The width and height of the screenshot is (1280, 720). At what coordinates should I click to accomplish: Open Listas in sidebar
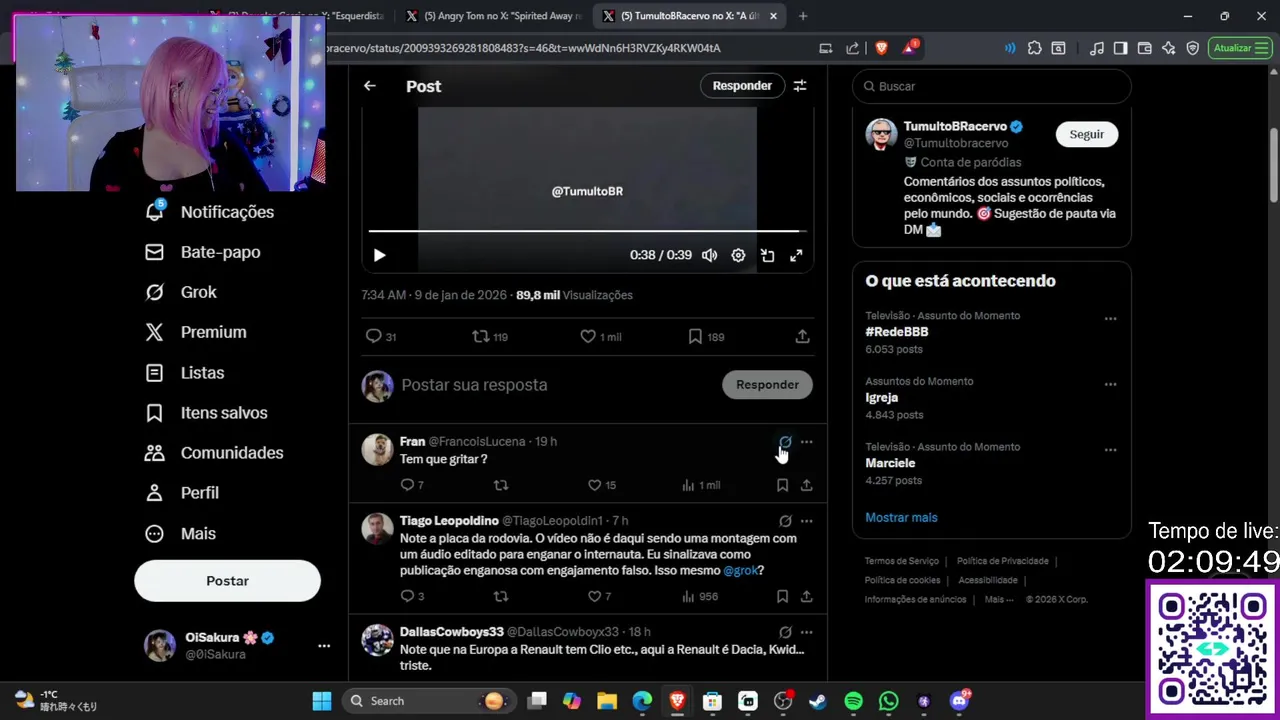pos(185,372)
